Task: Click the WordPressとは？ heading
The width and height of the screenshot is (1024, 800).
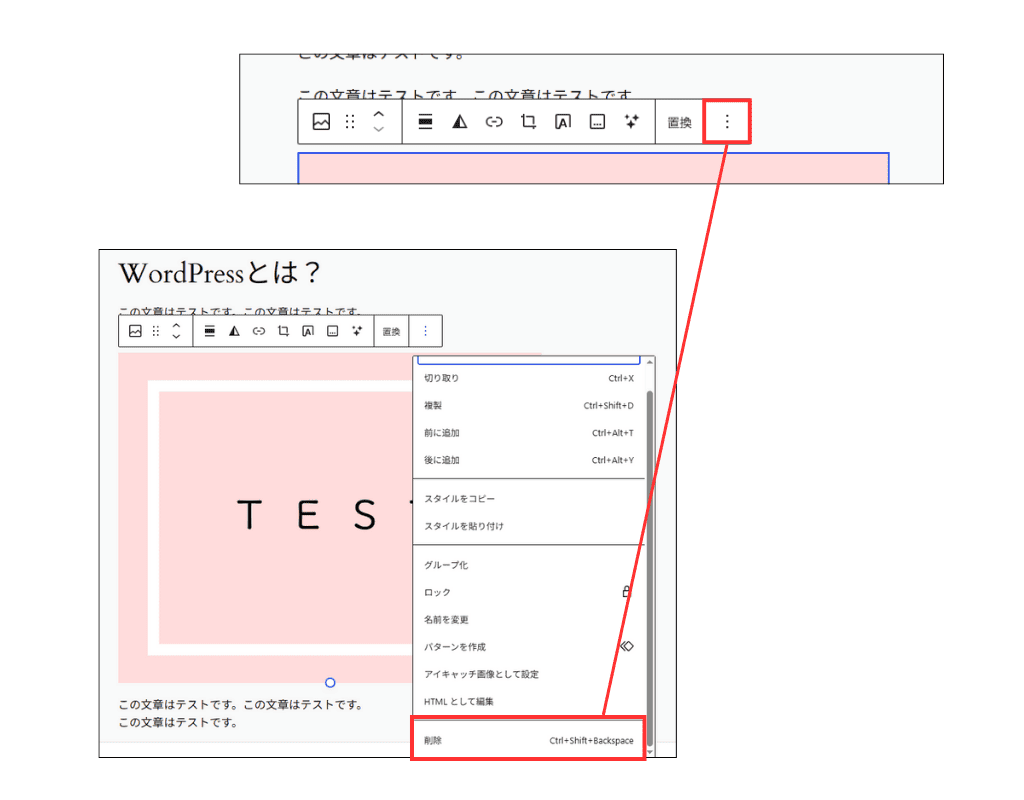Action: click(x=219, y=273)
